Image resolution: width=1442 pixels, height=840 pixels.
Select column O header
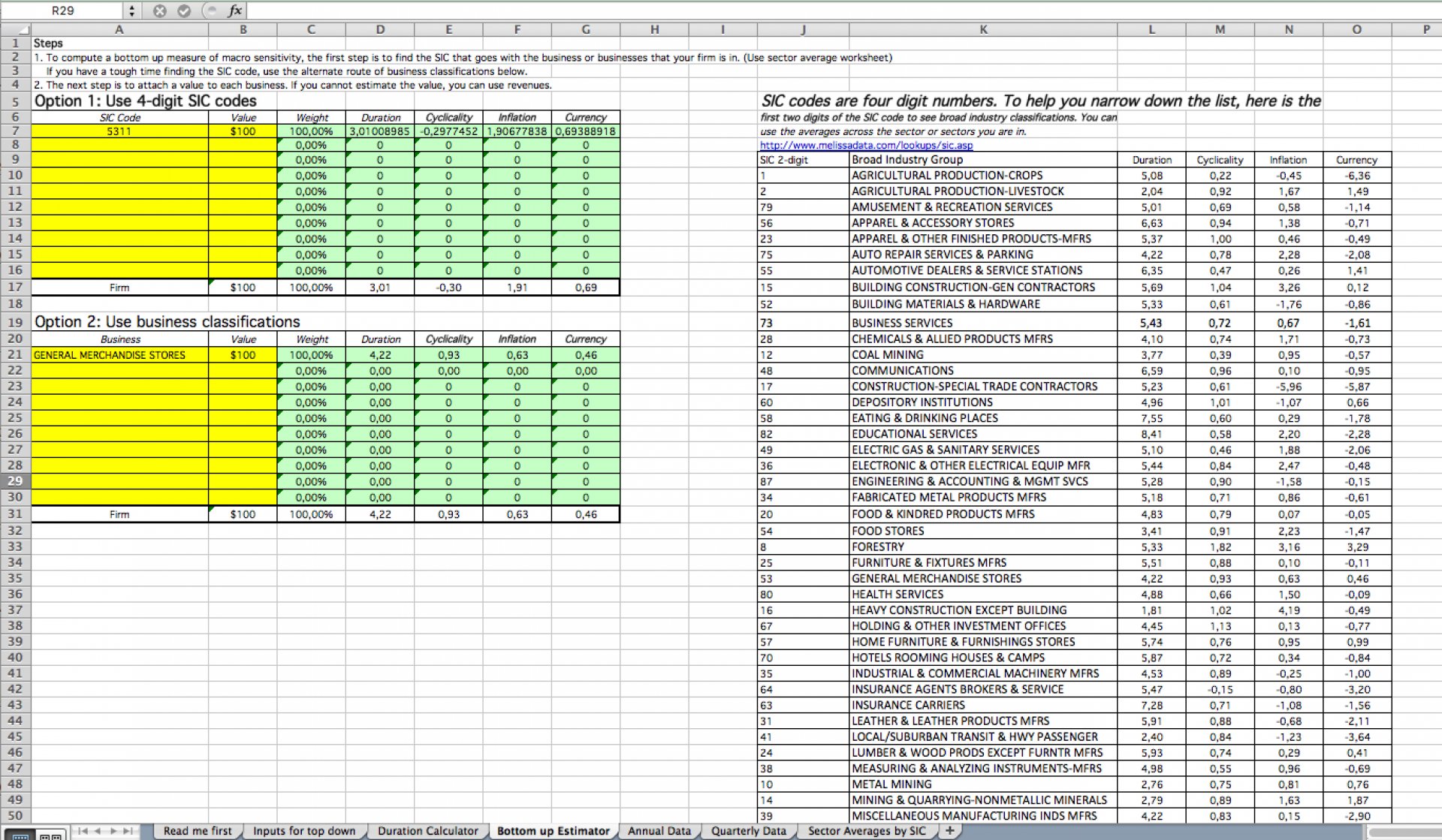tap(1356, 29)
